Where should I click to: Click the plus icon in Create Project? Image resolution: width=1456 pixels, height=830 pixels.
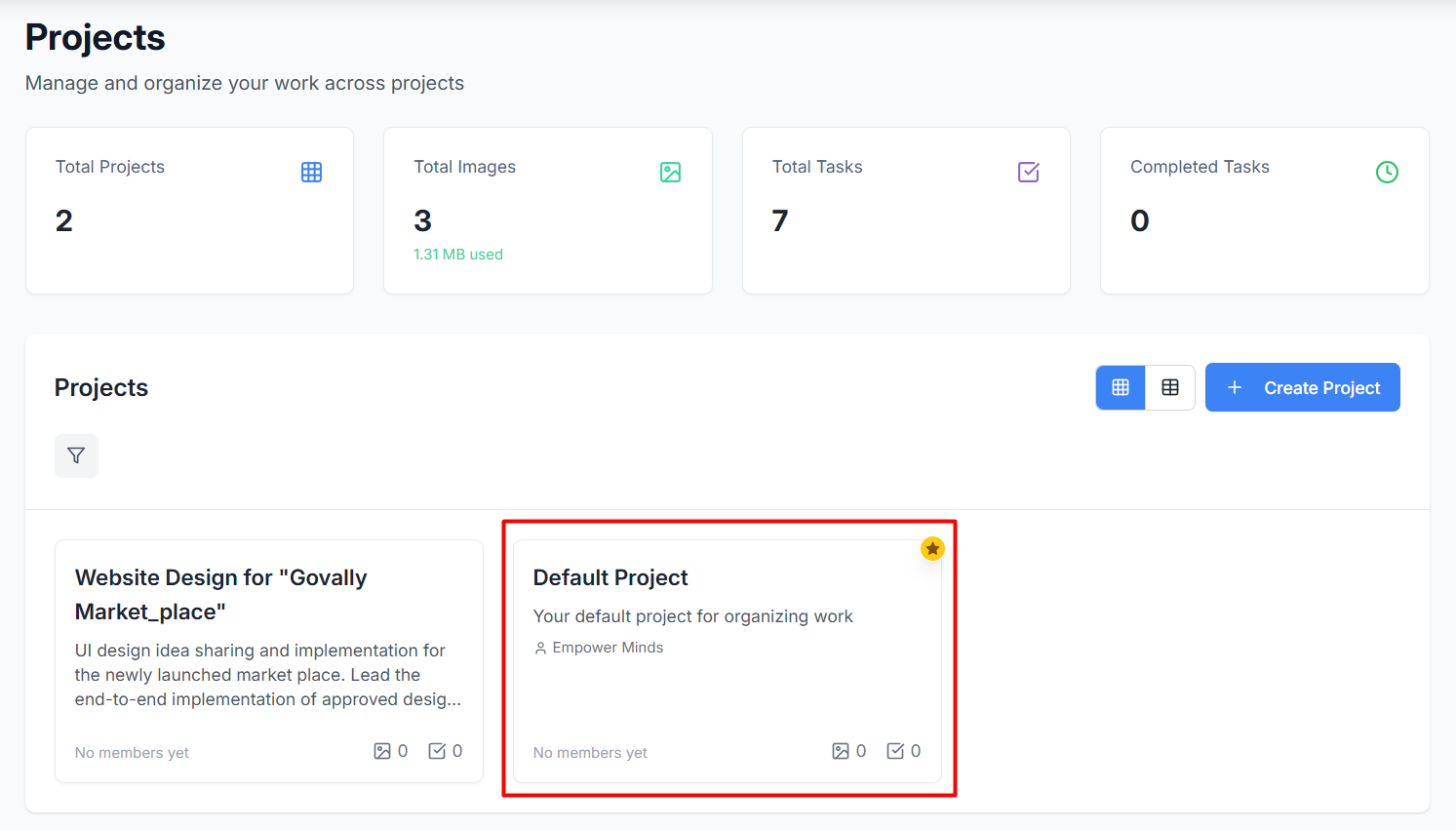[1234, 387]
